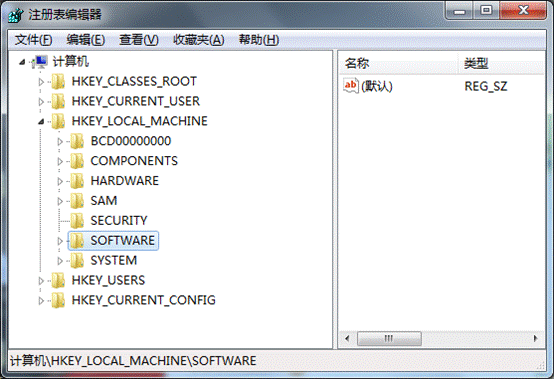Select HKEY_CURRENT_CONFIG label
554x379 pixels.
pos(143,300)
